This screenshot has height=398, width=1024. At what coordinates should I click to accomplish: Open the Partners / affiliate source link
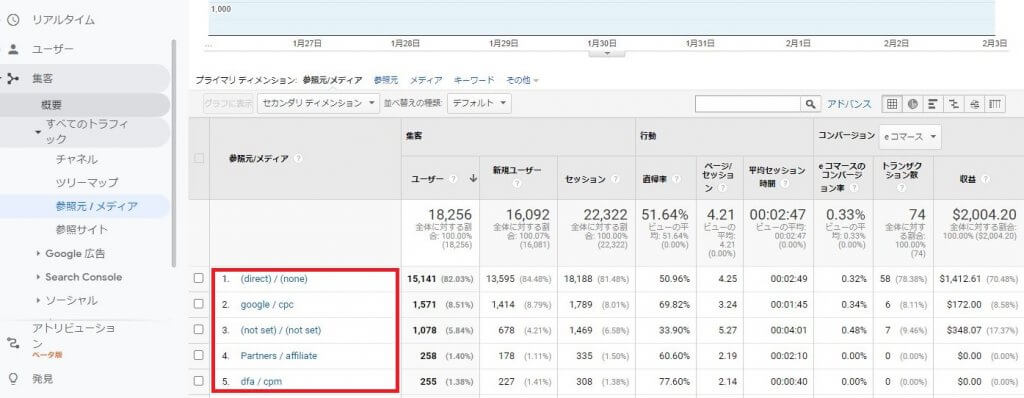click(279, 356)
